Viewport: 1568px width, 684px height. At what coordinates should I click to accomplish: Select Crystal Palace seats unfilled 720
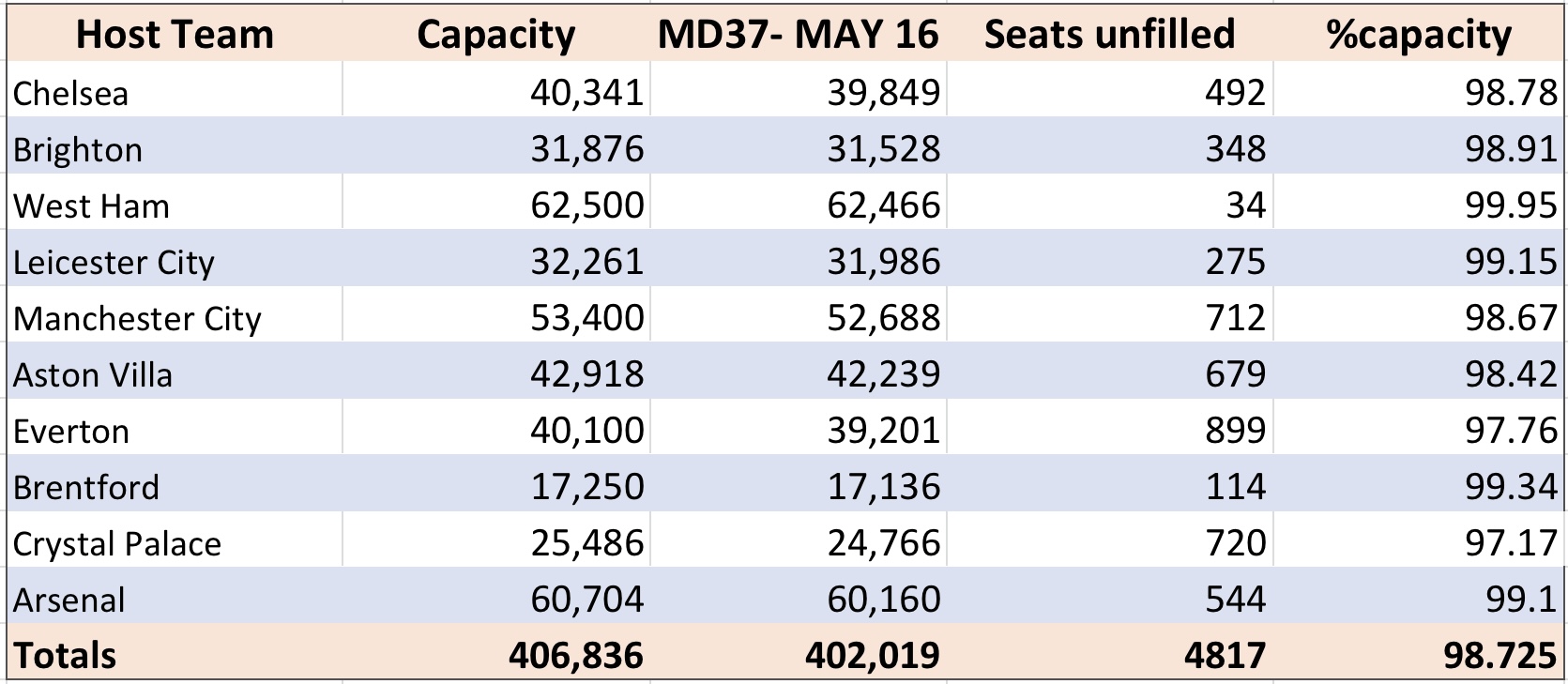coord(1110,541)
